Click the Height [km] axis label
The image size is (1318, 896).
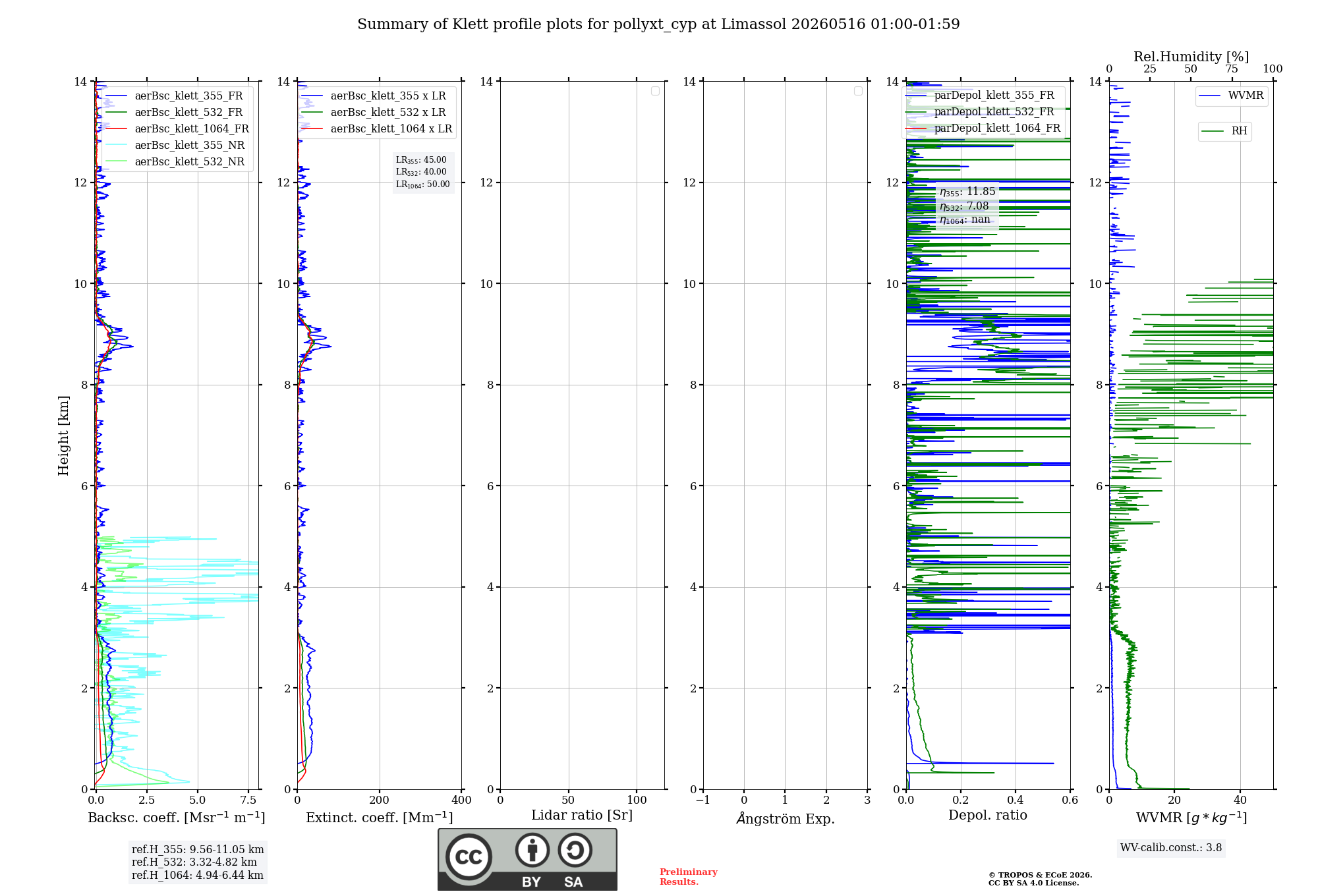coord(63,435)
